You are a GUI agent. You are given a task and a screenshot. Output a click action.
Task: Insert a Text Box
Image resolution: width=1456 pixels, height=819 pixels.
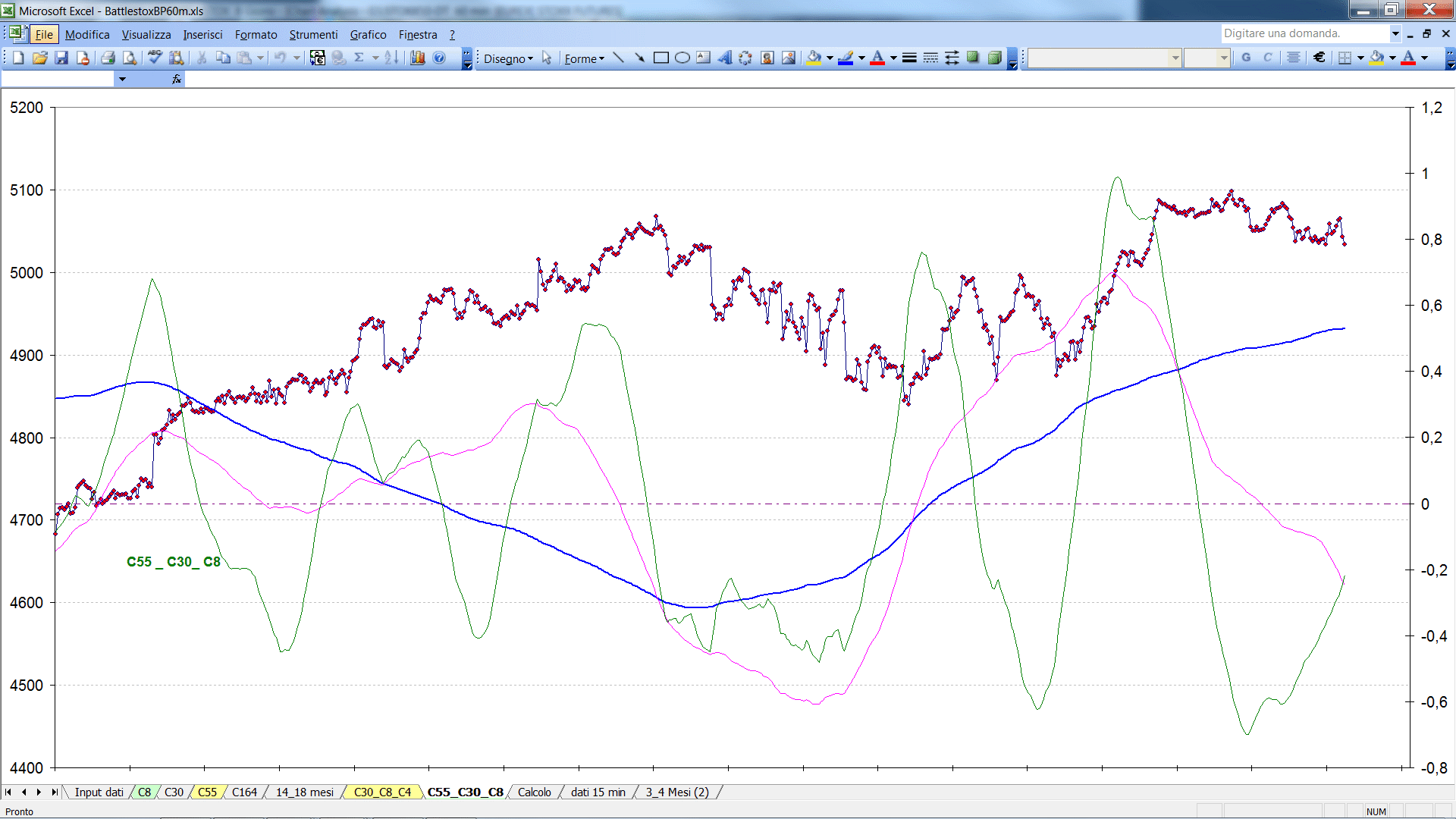click(x=703, y=58)
